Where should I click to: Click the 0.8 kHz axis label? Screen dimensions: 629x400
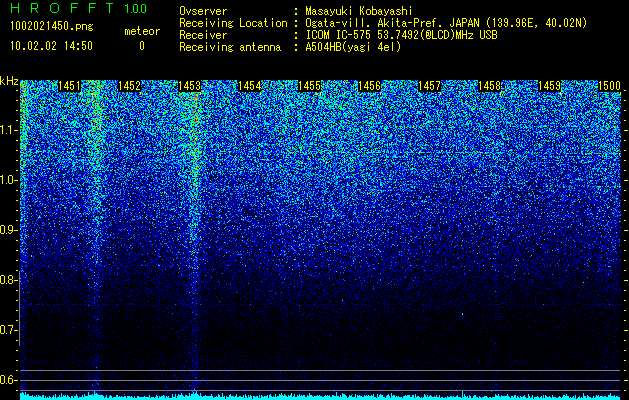(9, 280)
